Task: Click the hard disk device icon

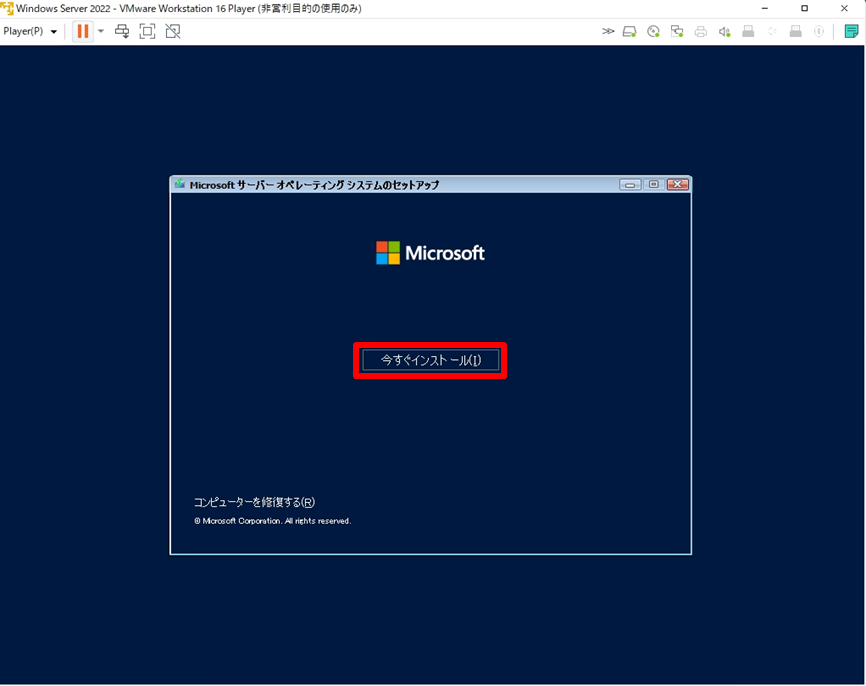Action: point(630,31)
